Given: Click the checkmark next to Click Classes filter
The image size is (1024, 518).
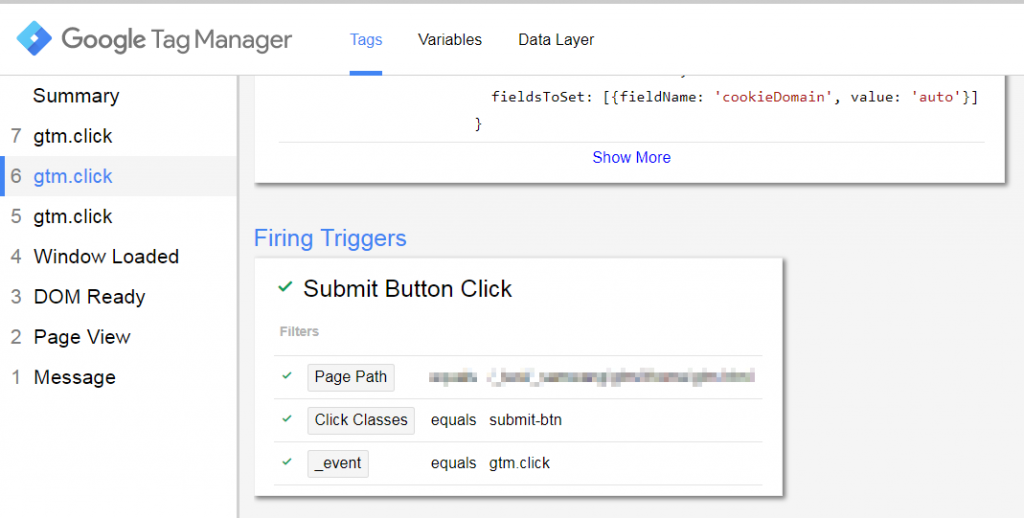Looking at the screenshot, I should (x=287, y=419).
